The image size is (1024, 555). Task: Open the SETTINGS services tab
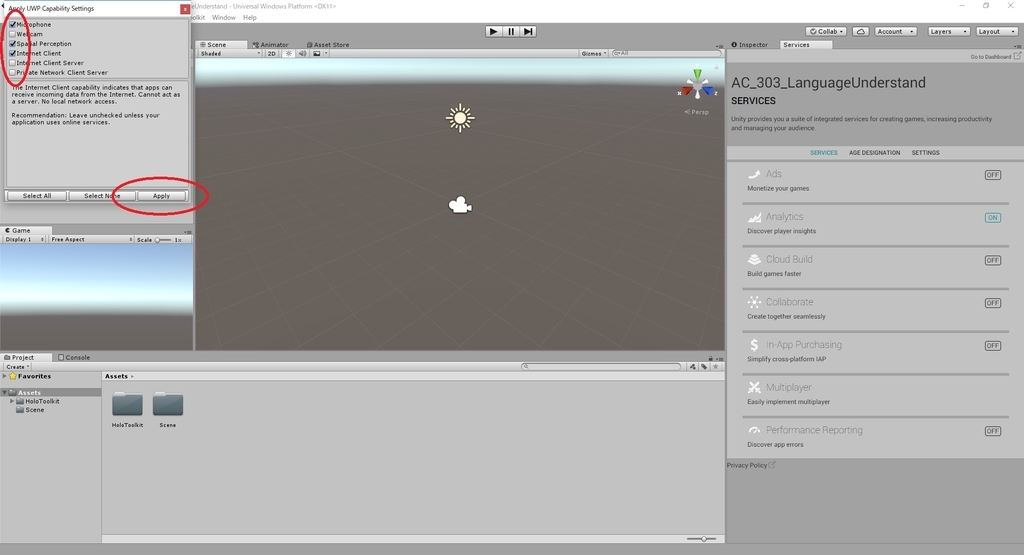[925, 153]
